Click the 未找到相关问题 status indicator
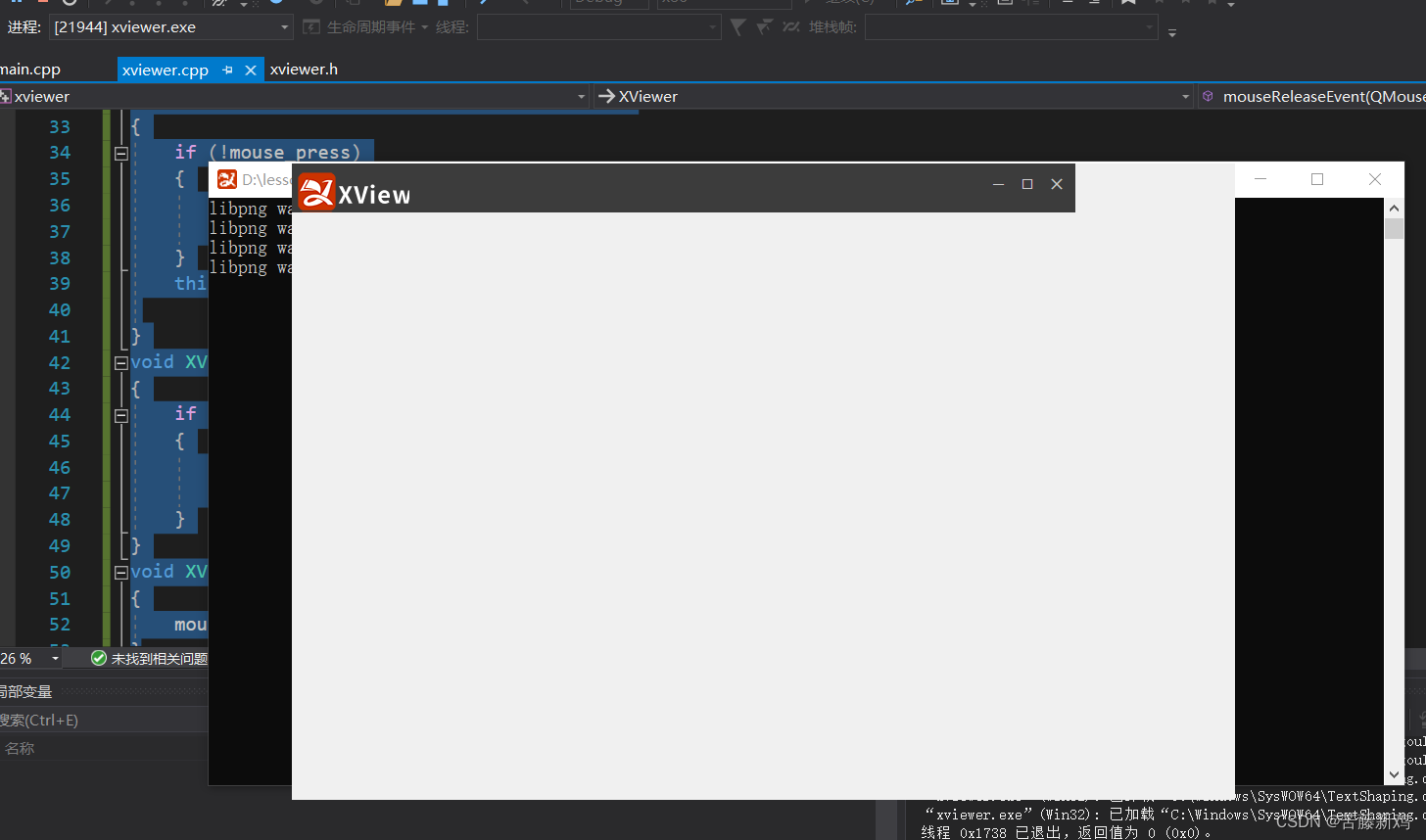 tap(149, 659)
